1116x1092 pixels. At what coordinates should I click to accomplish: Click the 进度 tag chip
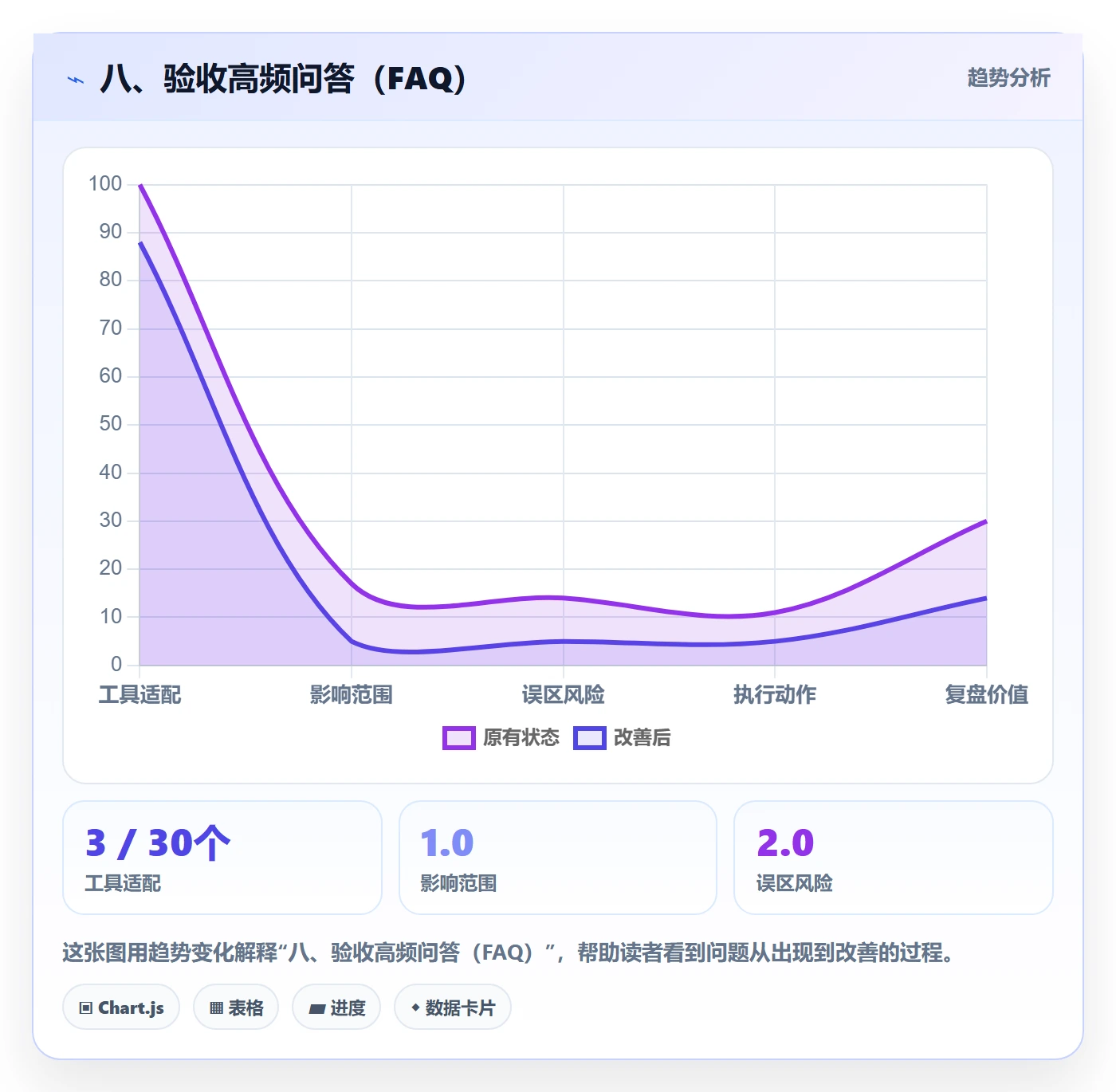click(336, 1008)
